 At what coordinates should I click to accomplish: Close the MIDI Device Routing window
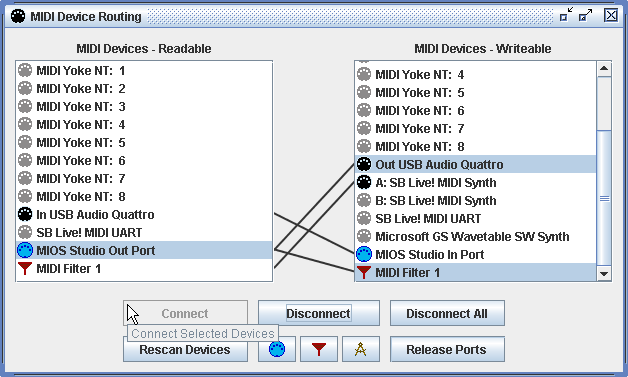611,15
